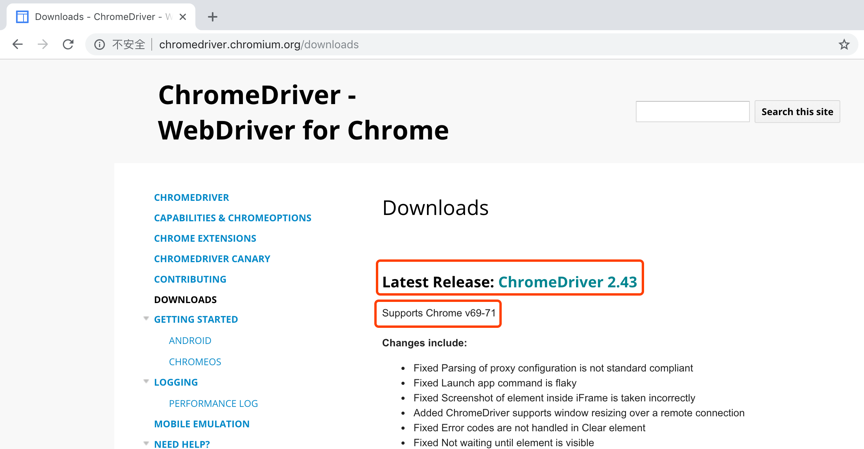The height and width of the screenshot is (449, 864).
Task: Reload the page with the refresh icon
Action: (x=68, y=45)
